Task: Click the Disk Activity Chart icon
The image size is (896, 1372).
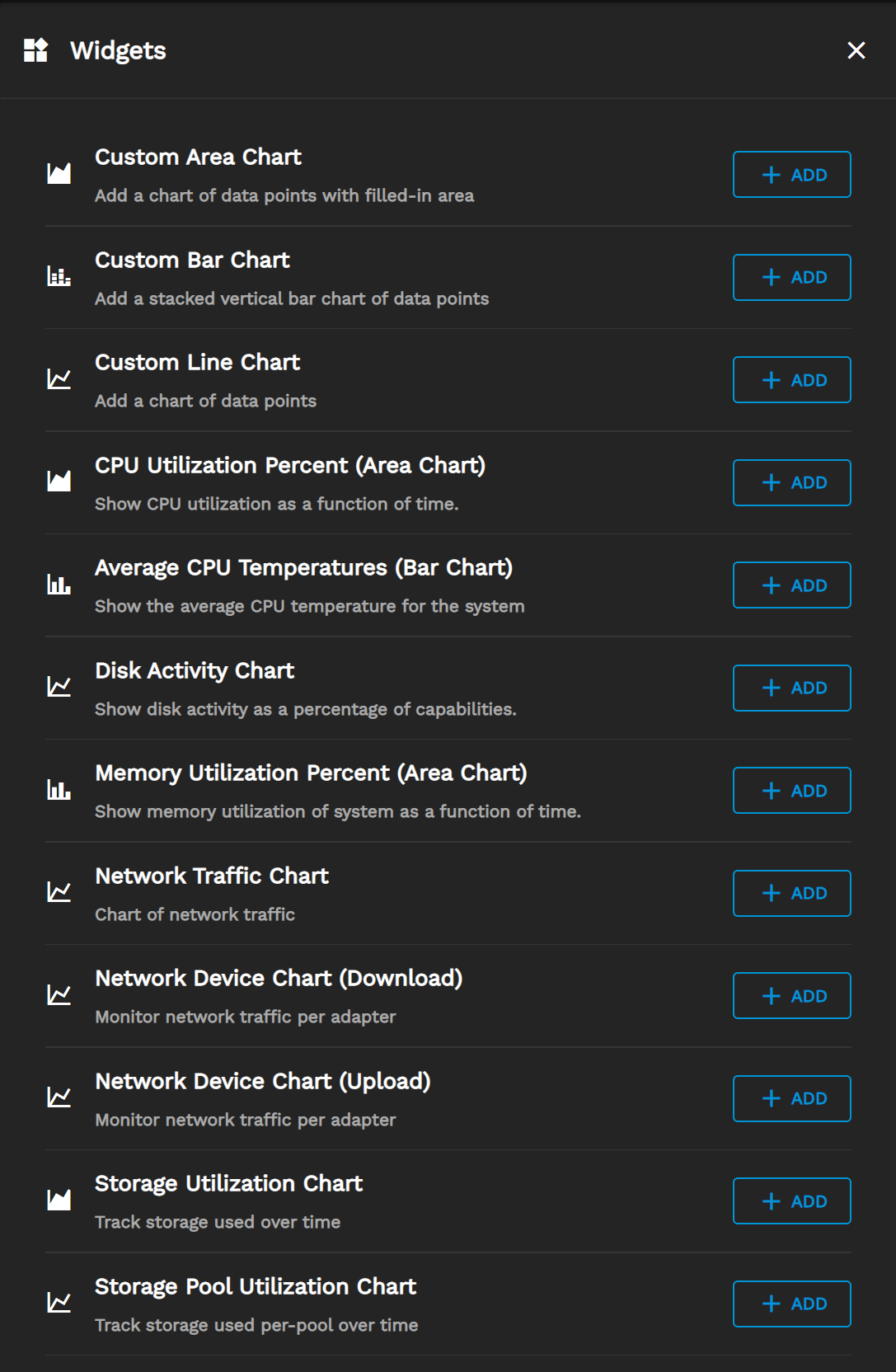Action: point(59,687)
